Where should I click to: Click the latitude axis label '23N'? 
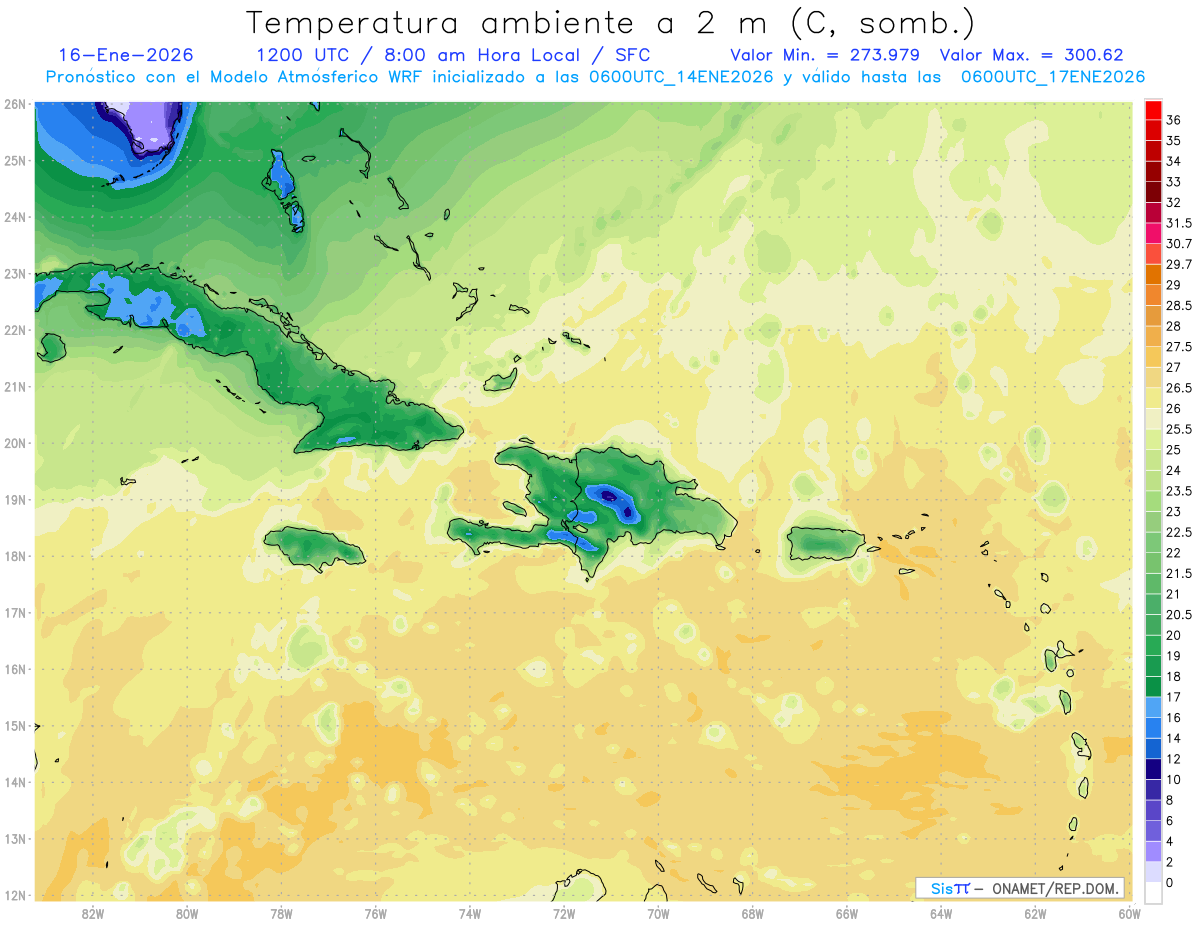(x=14, y=274)
